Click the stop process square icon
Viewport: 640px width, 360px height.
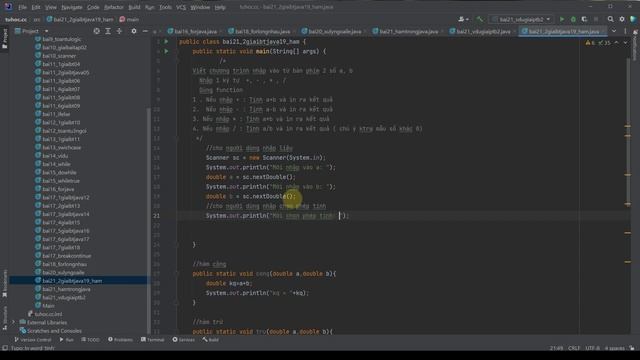tap(596, 19)
